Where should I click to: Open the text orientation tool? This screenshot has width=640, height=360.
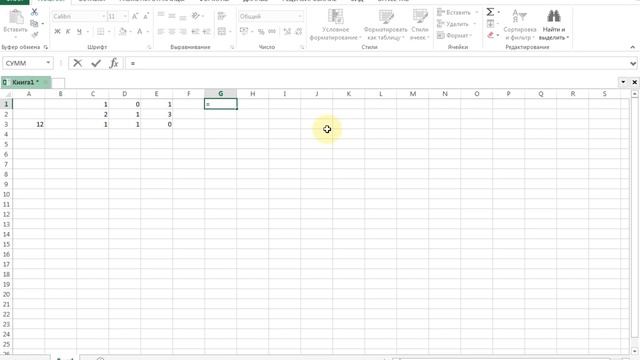click(196, 16)
